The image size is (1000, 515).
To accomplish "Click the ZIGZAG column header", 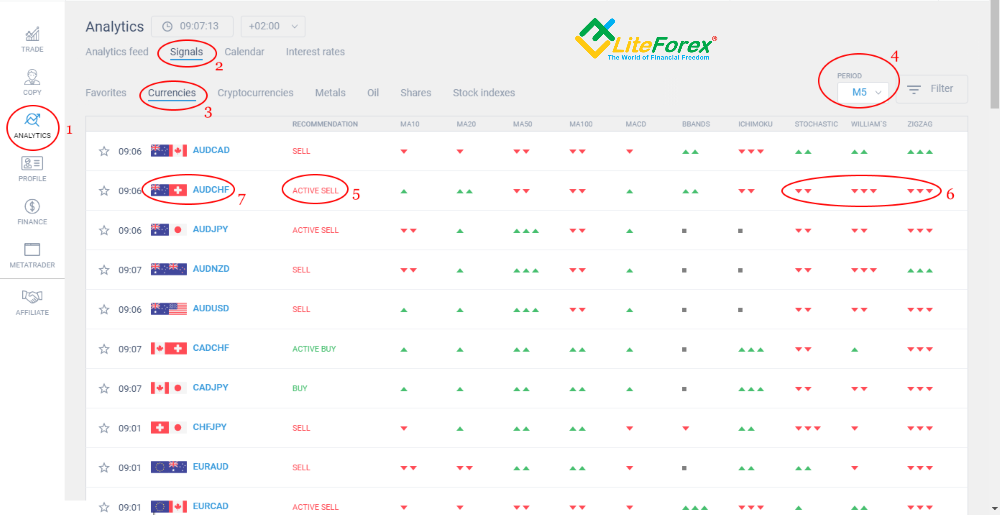I will point(920,124).
